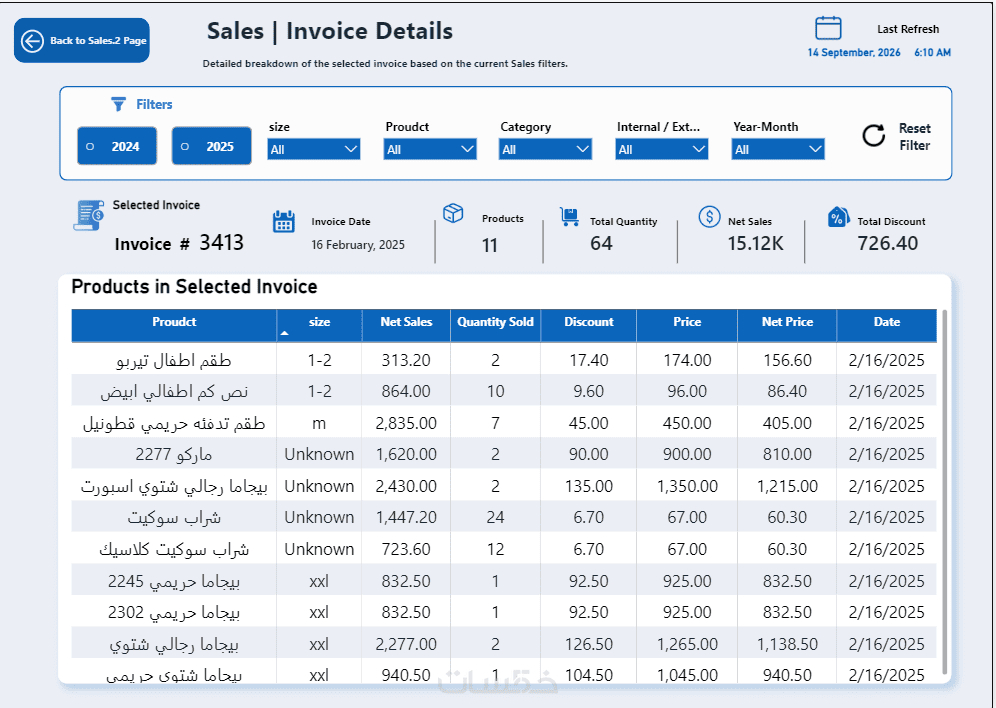Open the size filter dropdown
The image size is (996, 708).
point(314,149)
